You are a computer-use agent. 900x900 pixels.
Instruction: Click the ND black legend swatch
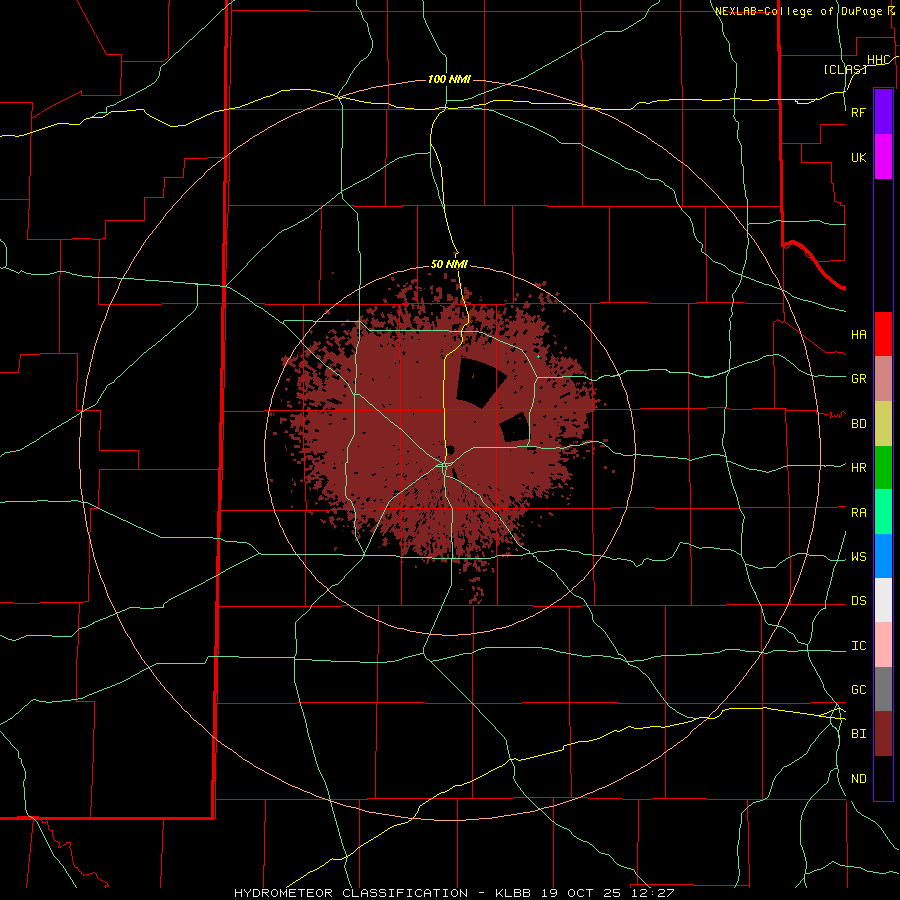click(883, 778)
